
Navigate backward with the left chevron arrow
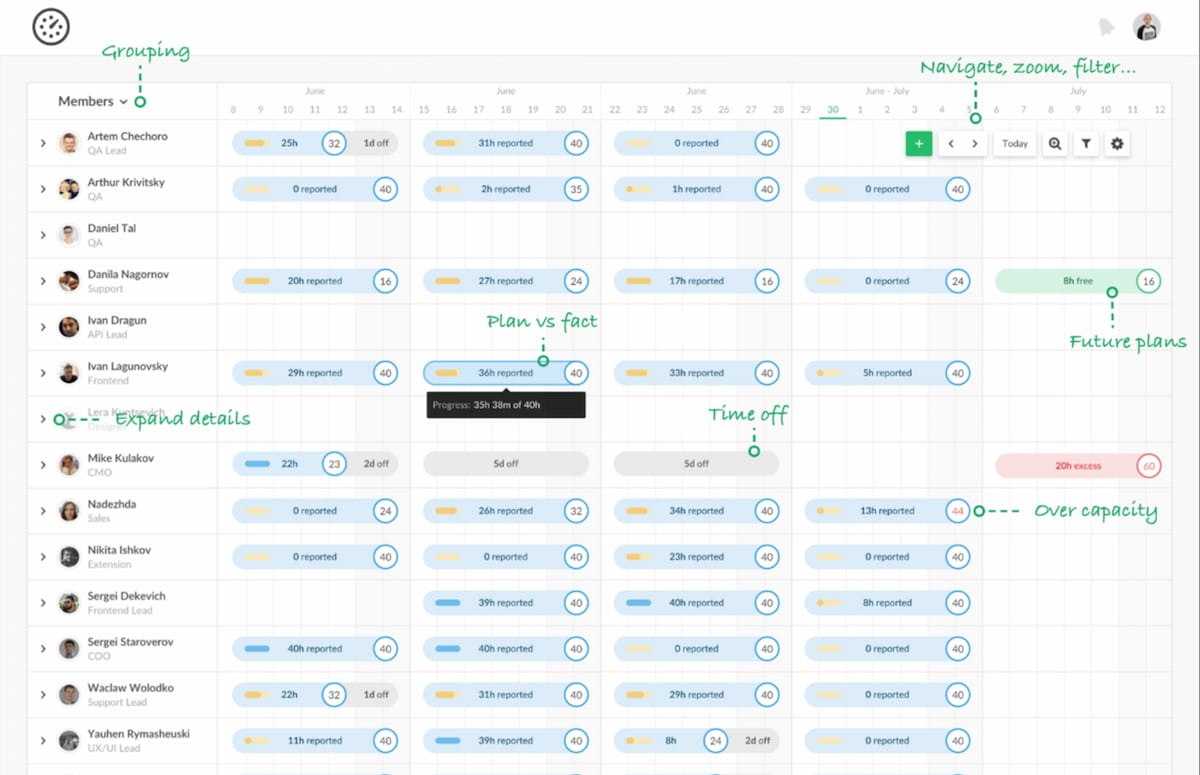click(951, 143)
